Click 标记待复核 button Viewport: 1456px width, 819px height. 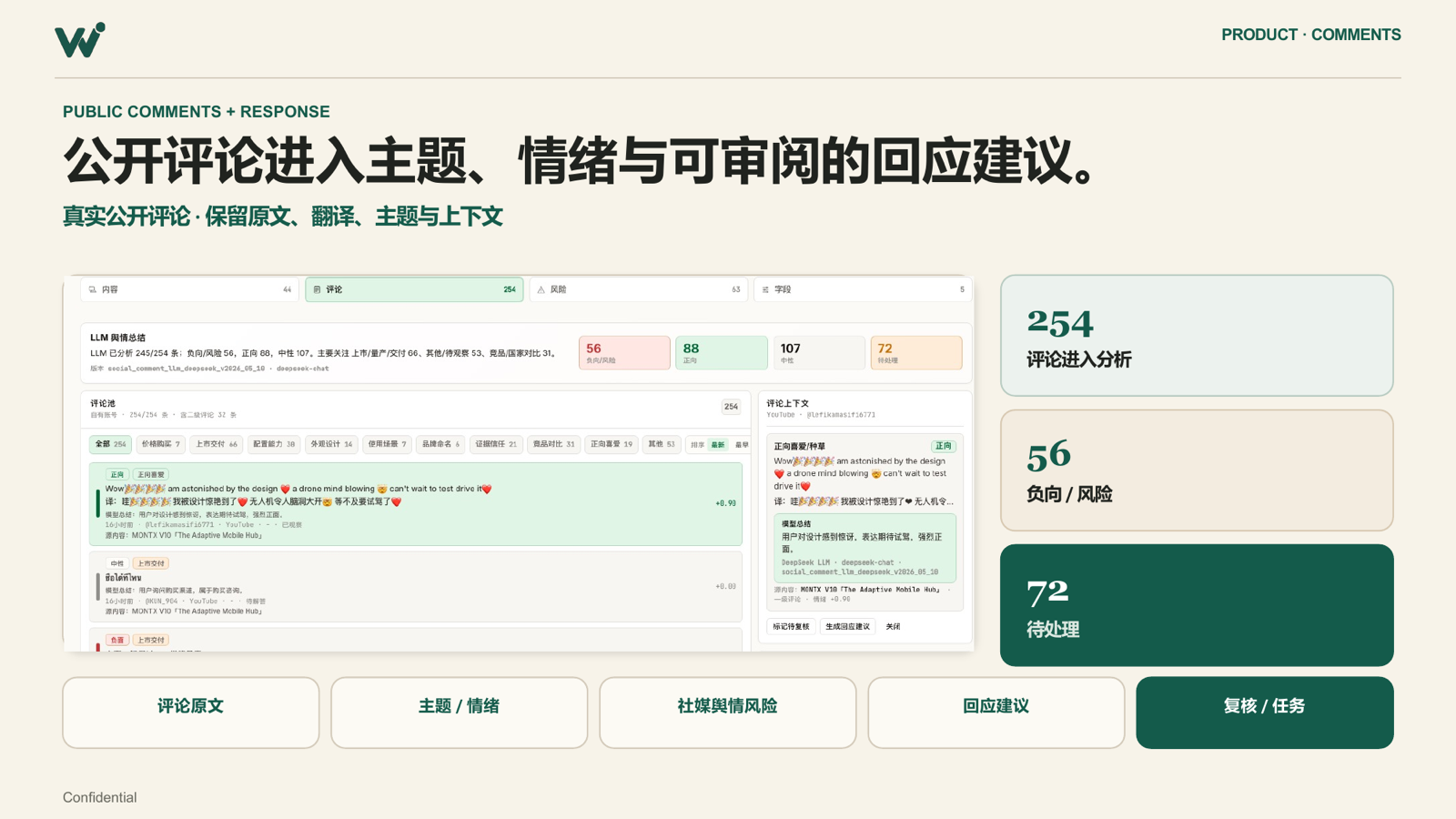tap(791, 626)
